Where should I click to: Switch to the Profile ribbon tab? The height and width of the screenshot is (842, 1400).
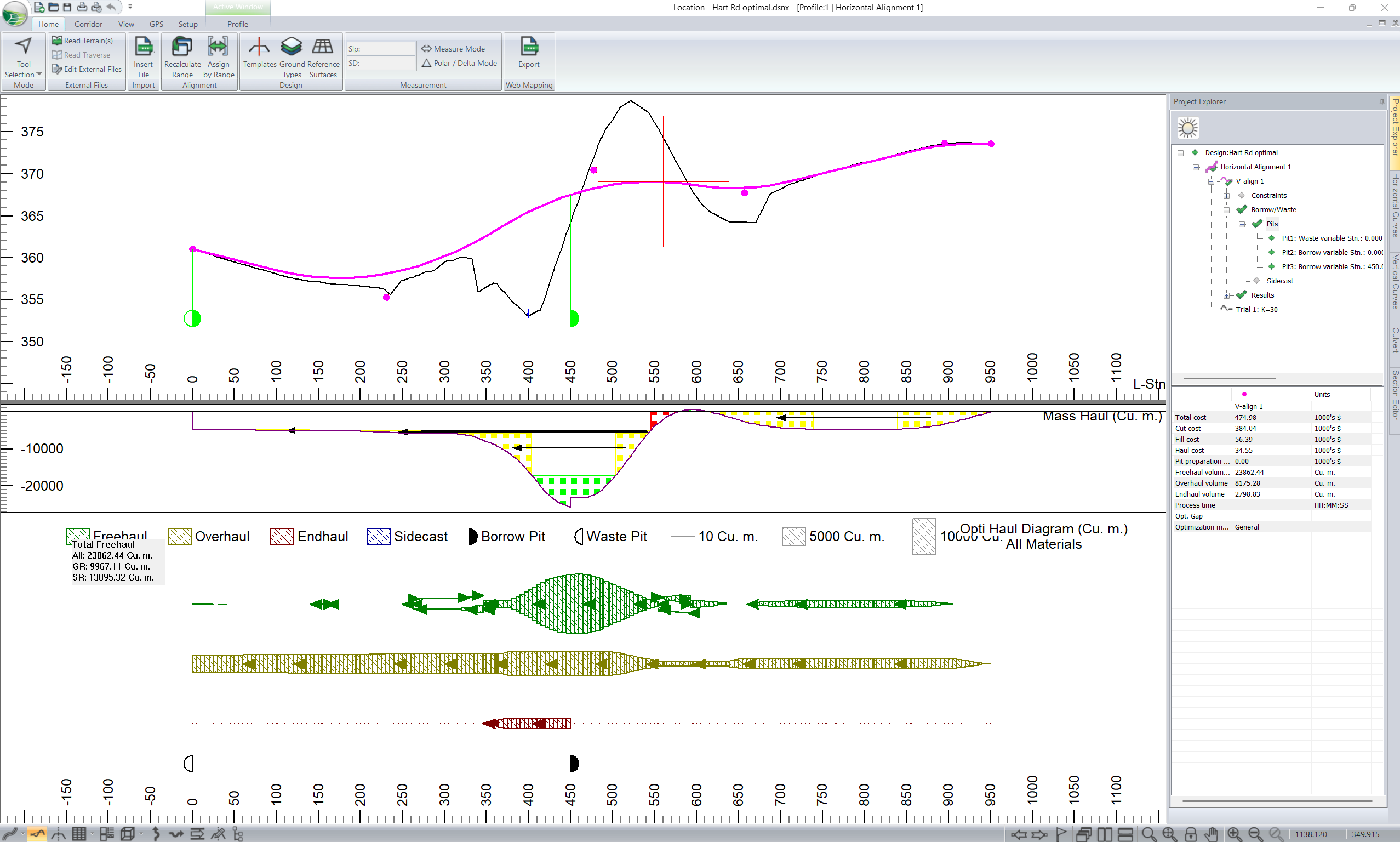tap(238, 24)
